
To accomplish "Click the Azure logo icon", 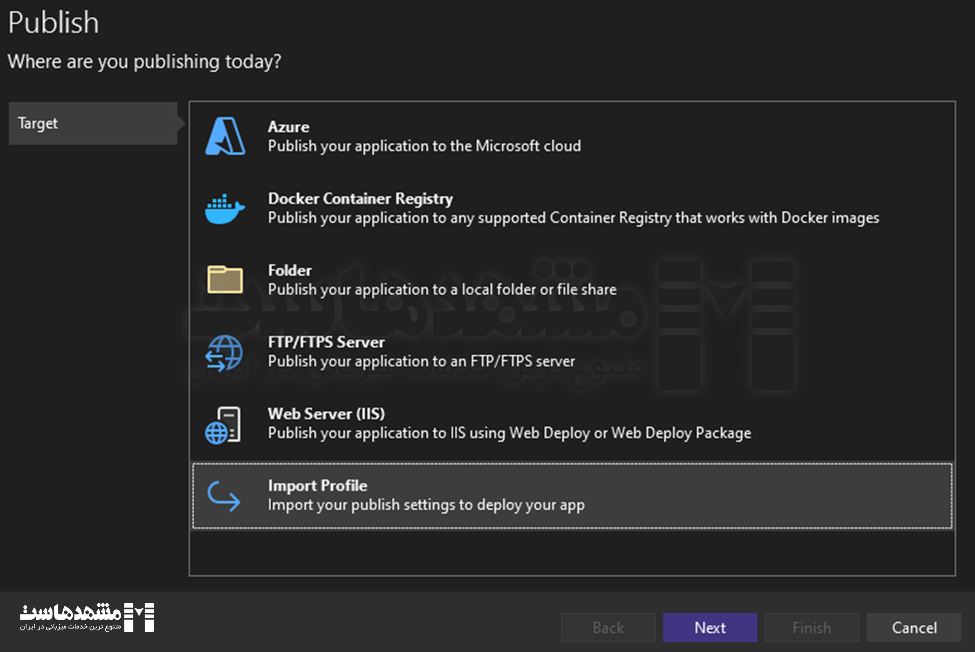I will (x=225, y=136).
